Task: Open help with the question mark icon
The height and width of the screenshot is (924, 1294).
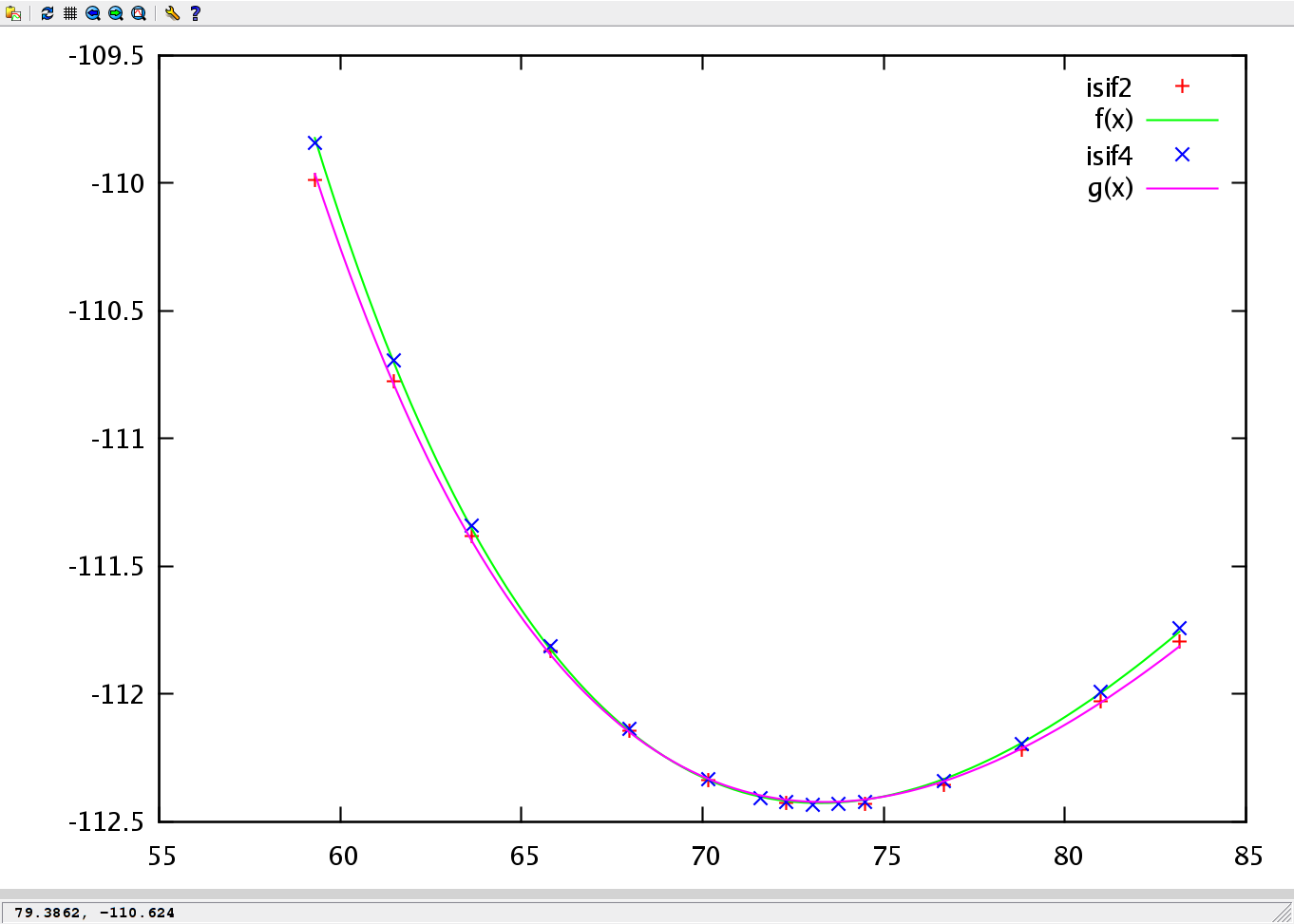Action: tap(196, 13)
